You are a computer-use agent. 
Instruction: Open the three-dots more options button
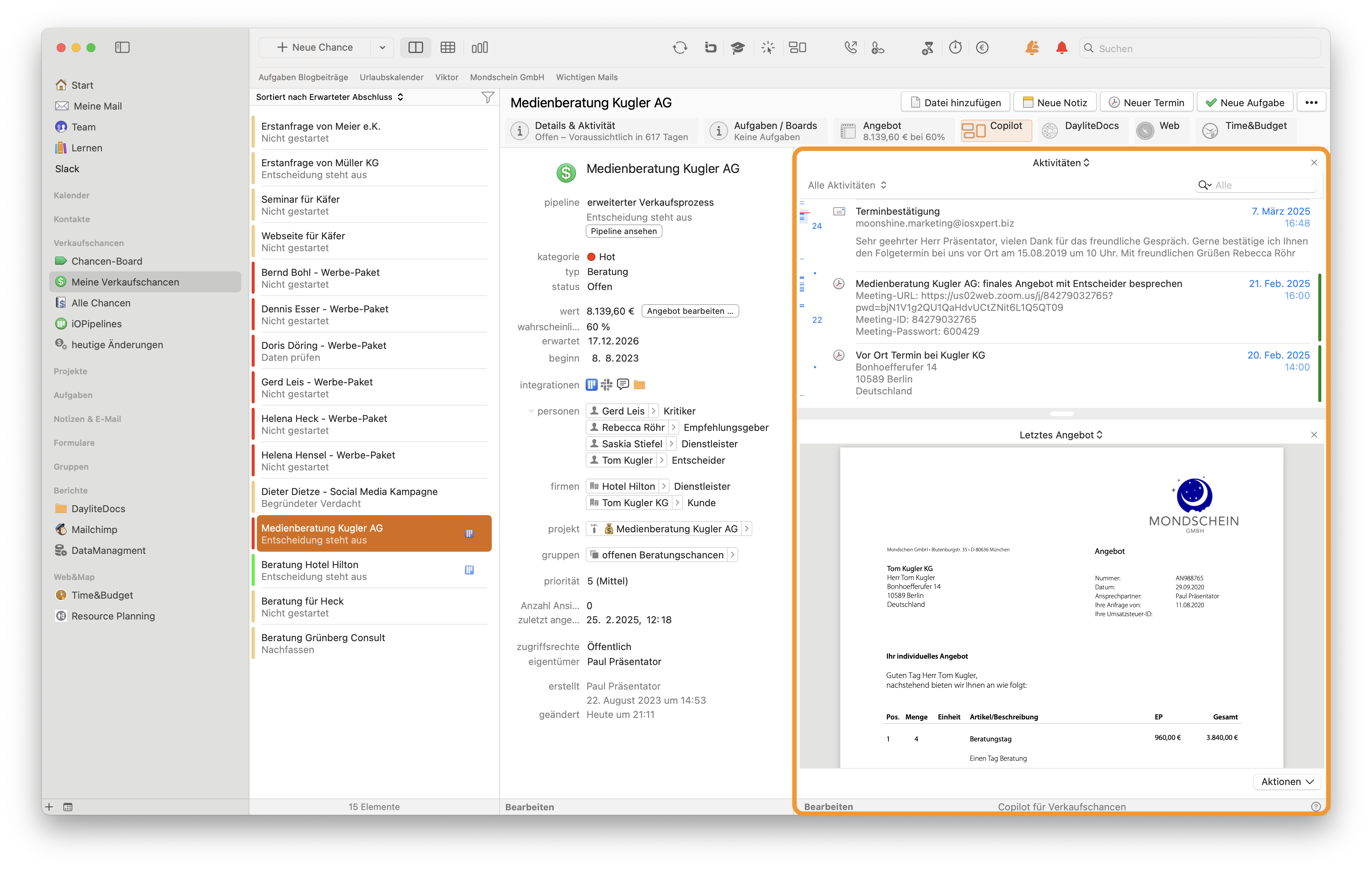(1311, 103)
